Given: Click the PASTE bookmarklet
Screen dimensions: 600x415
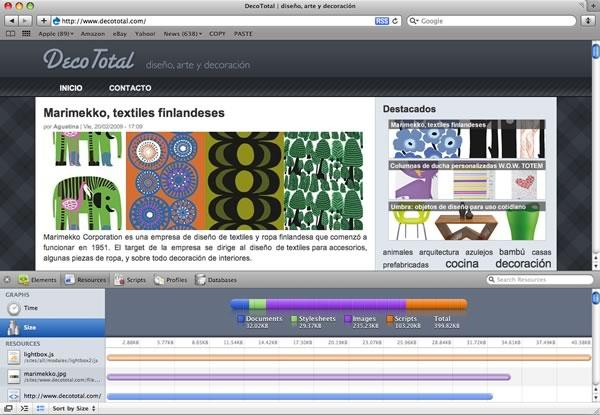Looking at the screenshot, I should pyautogui.click(x=243, y=34).
